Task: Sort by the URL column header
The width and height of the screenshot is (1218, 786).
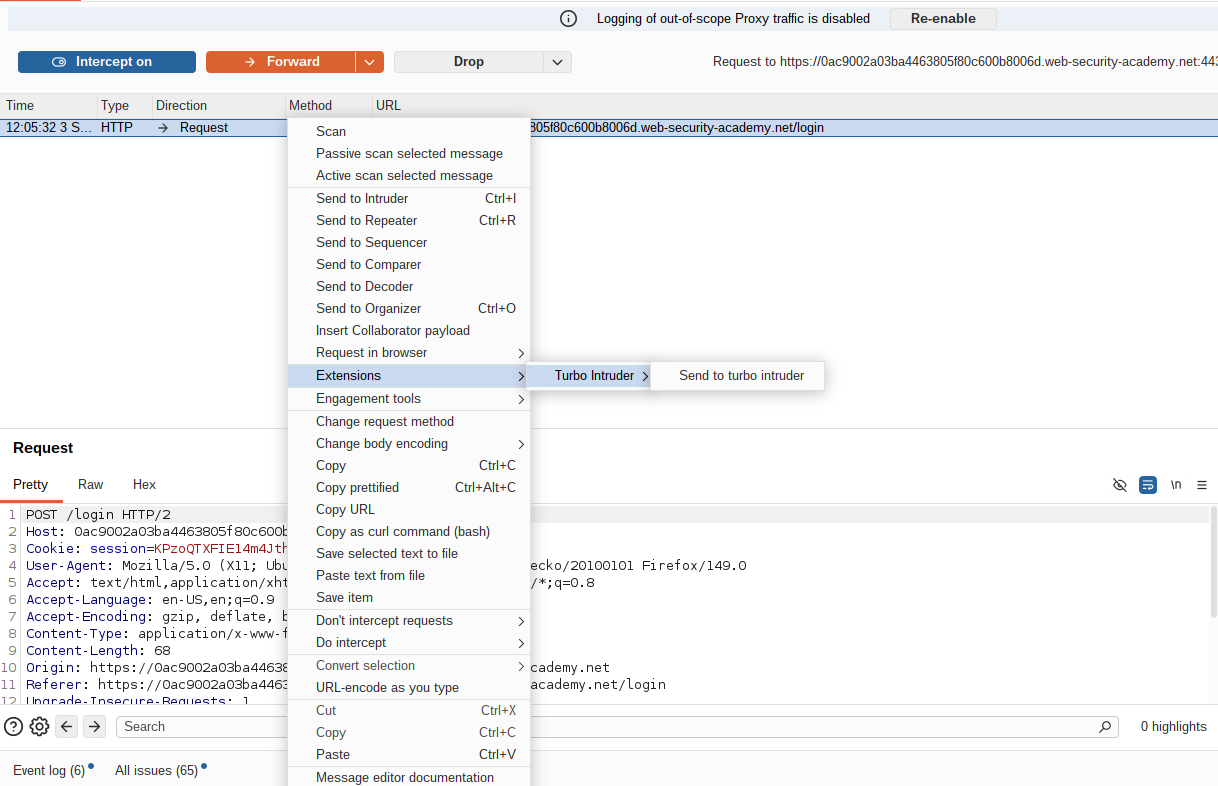Action: [795, 105]
